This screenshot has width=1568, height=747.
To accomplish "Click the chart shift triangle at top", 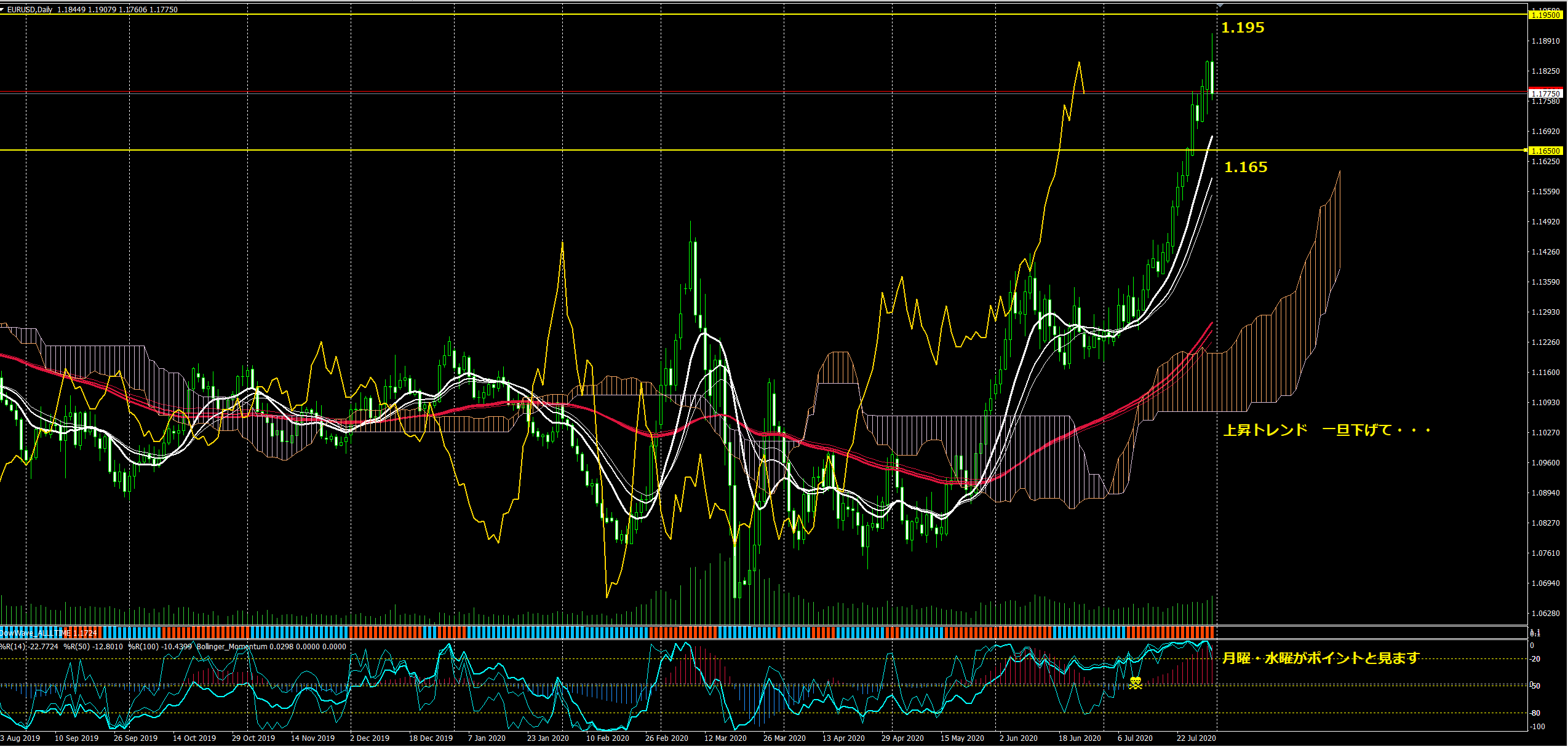I will click(1220, 5).
